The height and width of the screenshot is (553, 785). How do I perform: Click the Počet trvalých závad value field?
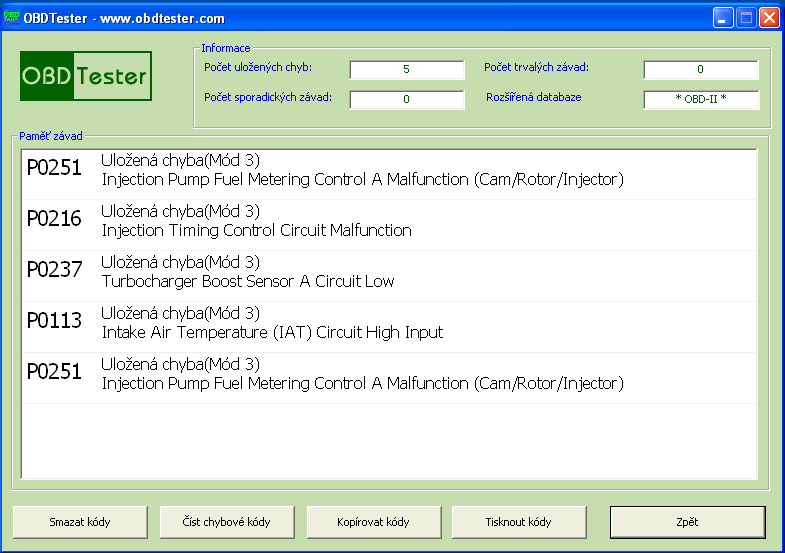[x=700, y=70]
